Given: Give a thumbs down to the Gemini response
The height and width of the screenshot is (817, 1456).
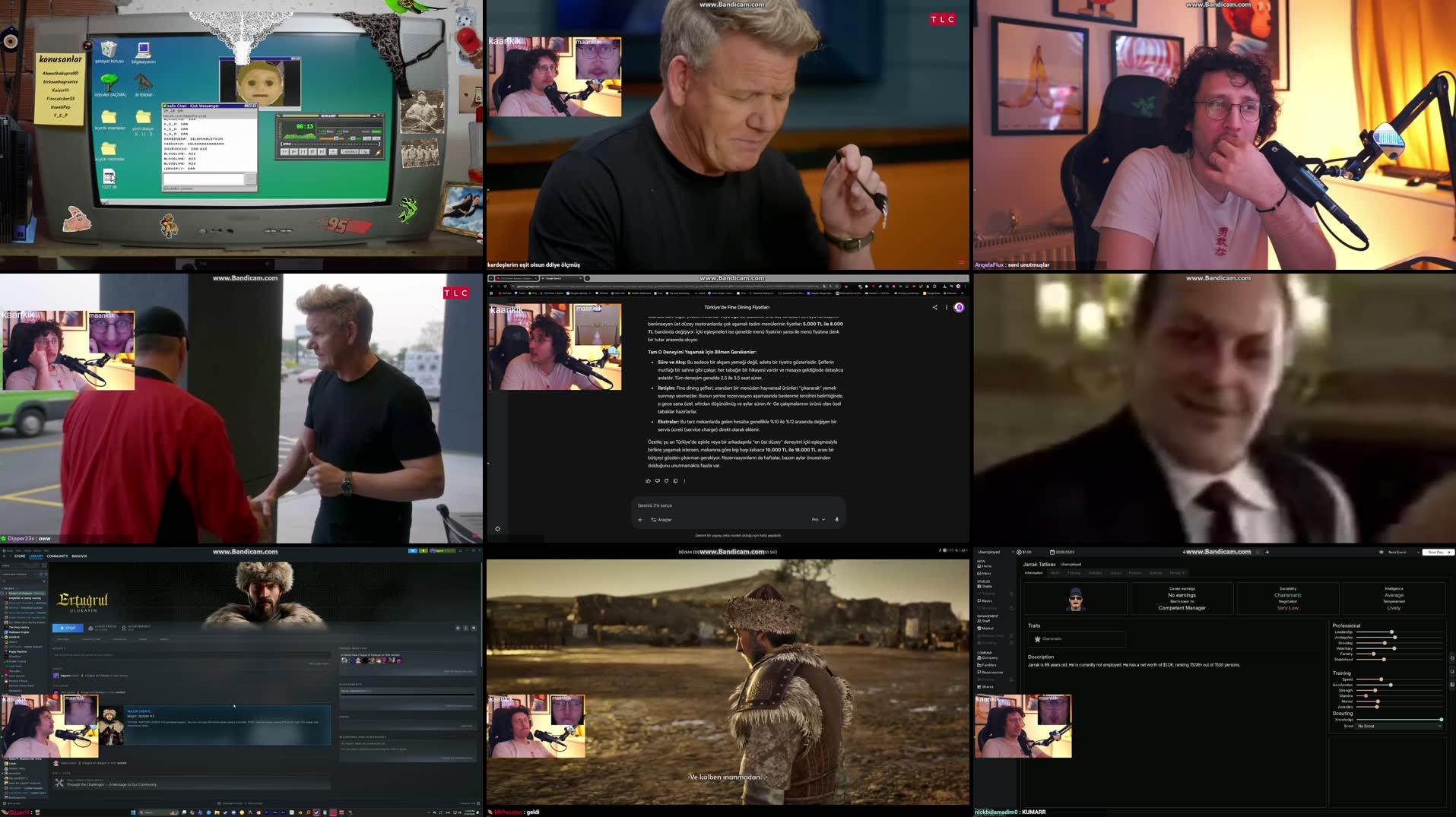Looking at the screenshot, I should [x=658, y=481].
